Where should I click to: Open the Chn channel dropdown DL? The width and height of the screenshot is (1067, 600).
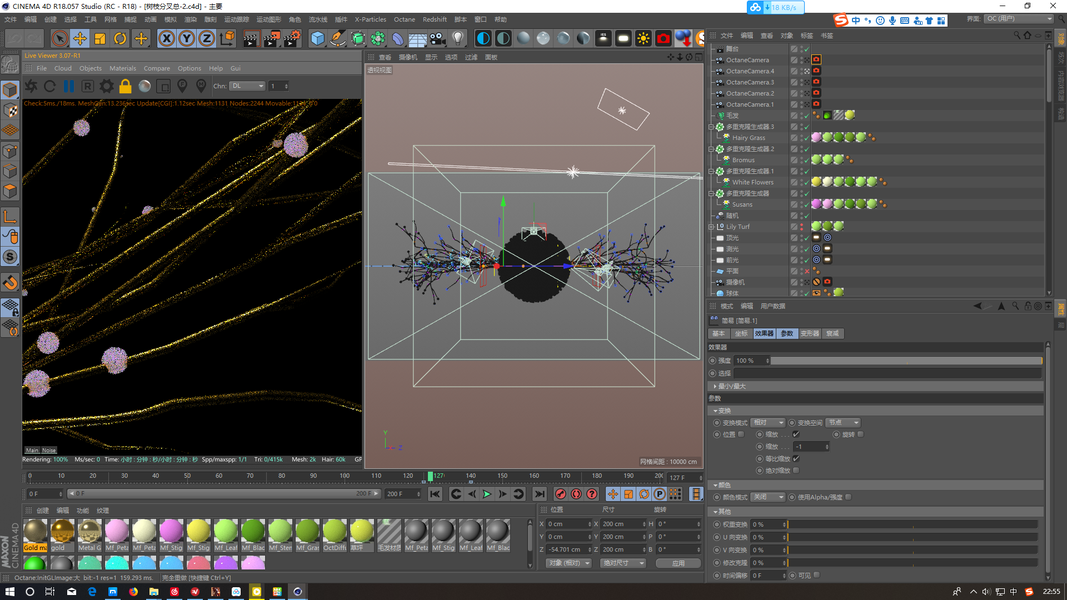tap(247, 86)
